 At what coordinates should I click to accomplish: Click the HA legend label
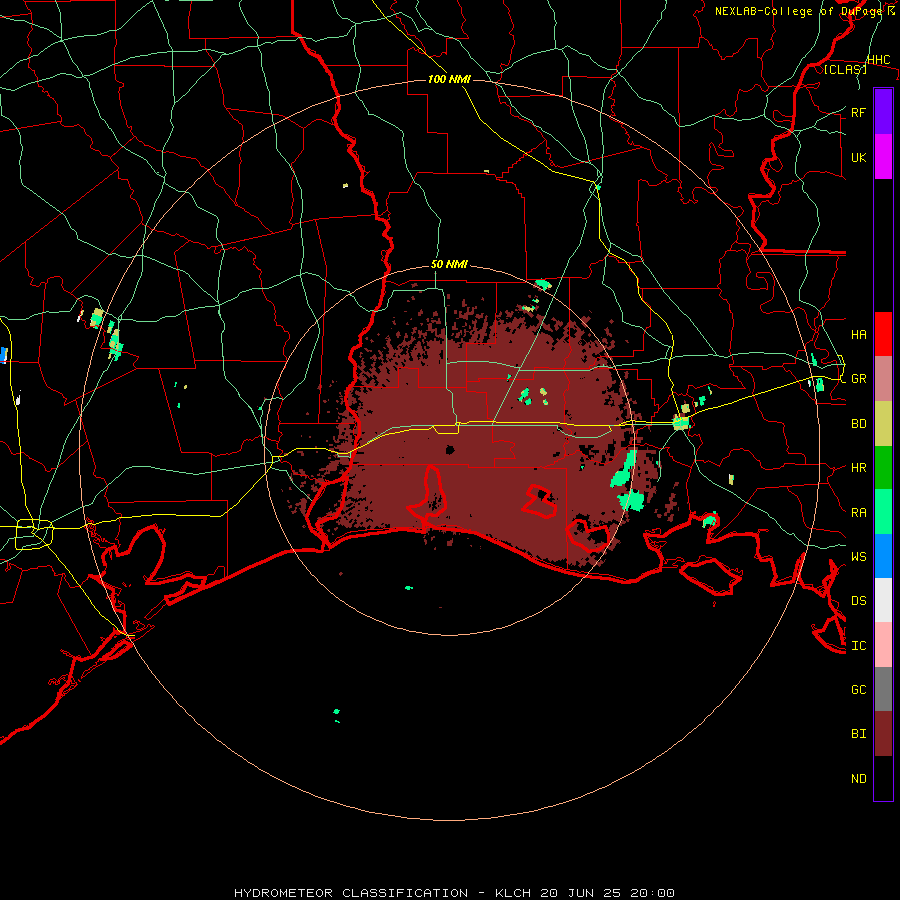858,334
